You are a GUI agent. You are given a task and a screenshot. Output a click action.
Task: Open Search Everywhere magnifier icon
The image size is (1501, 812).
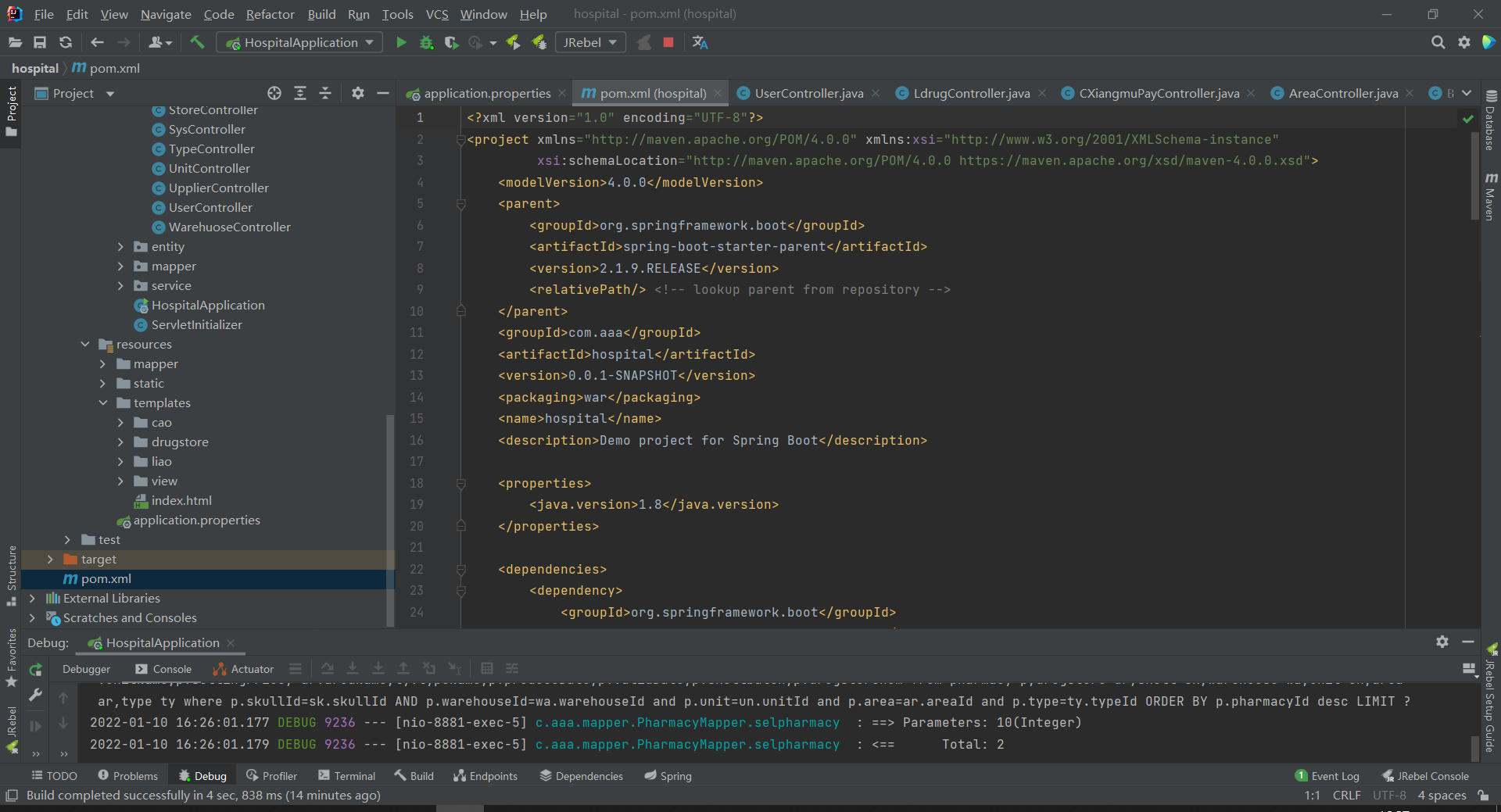pyautogui.click(x=1438, y=42)
